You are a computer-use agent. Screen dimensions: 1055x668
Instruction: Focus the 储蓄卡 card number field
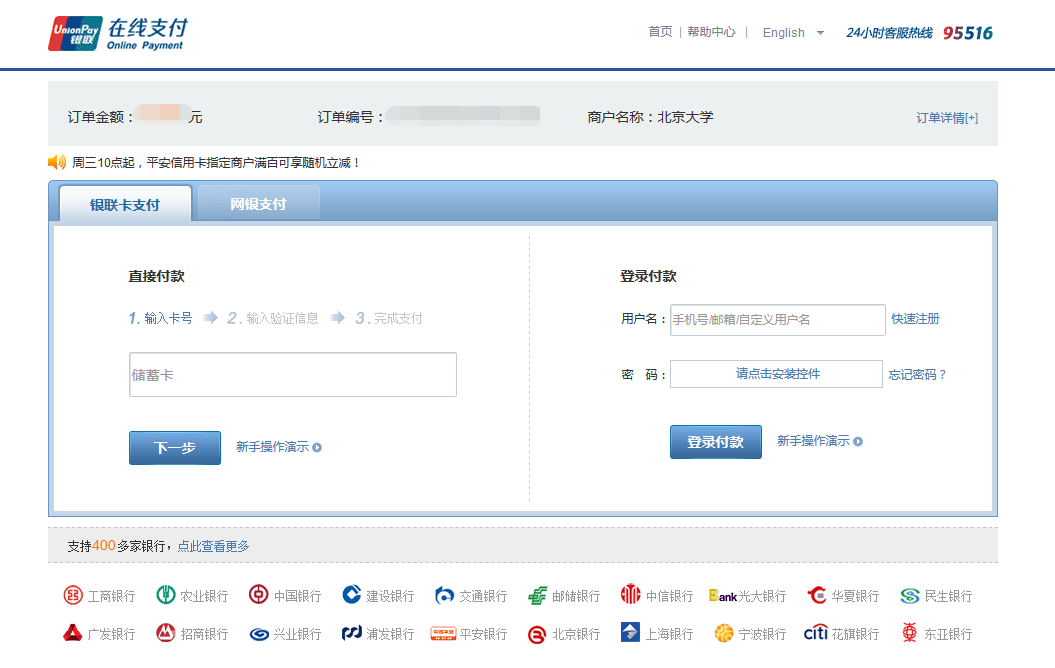point(293,375)
